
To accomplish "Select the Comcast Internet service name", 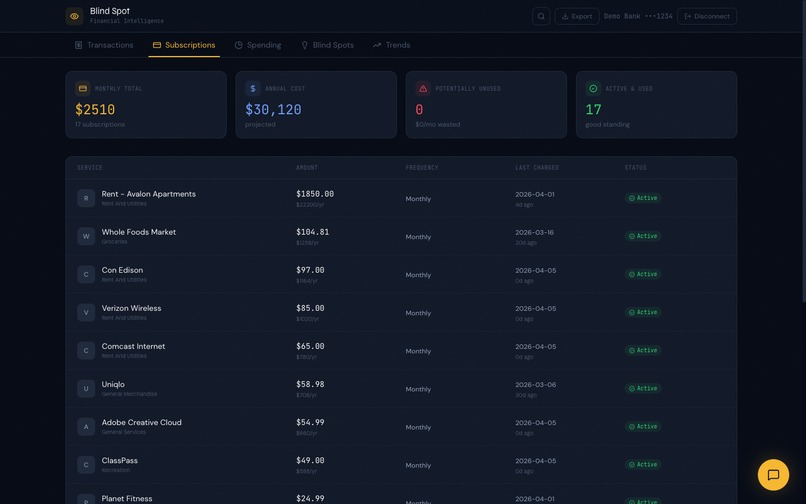I will pyautogui.click(x=134, y=346).
